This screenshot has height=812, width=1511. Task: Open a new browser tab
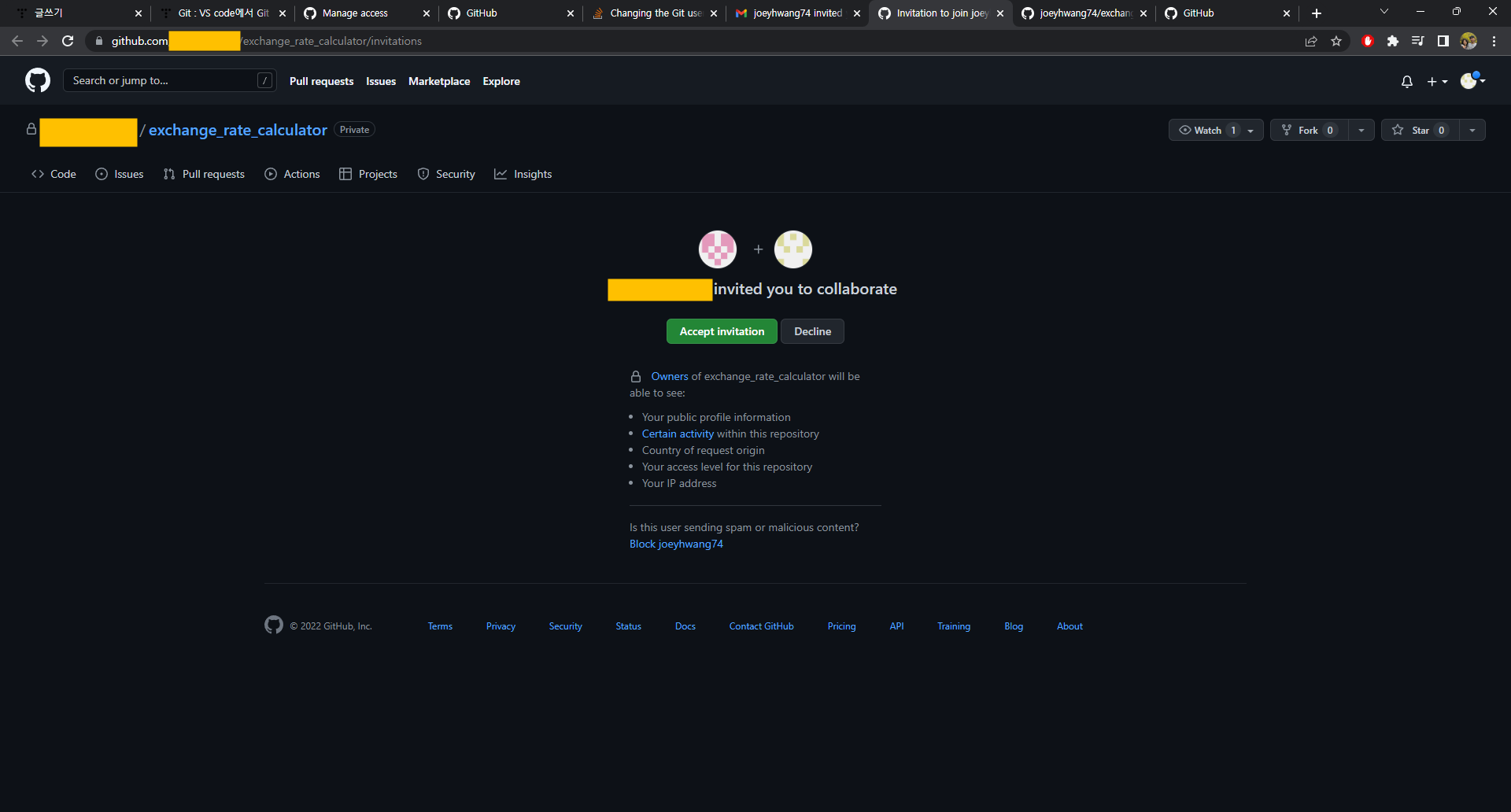[1317, 13]
